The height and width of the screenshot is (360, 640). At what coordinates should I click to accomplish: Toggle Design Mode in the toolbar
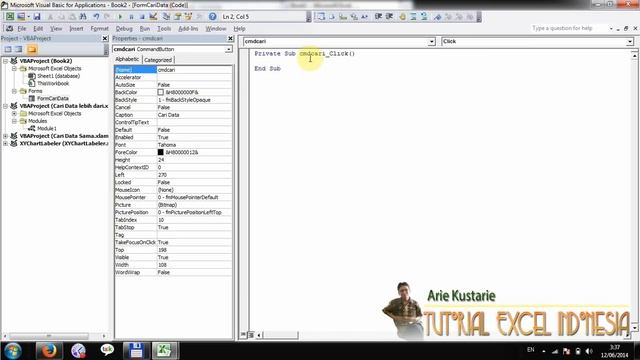pos(153,17)
